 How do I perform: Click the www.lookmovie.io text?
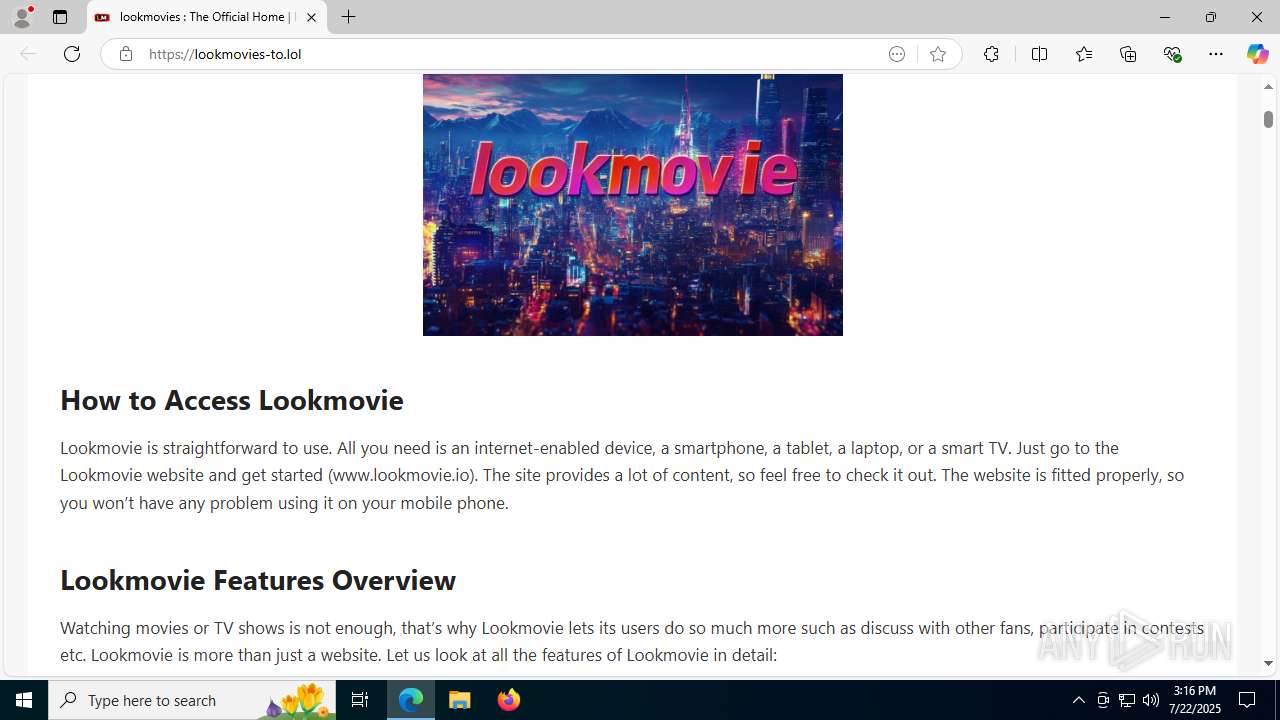[402, 475]
